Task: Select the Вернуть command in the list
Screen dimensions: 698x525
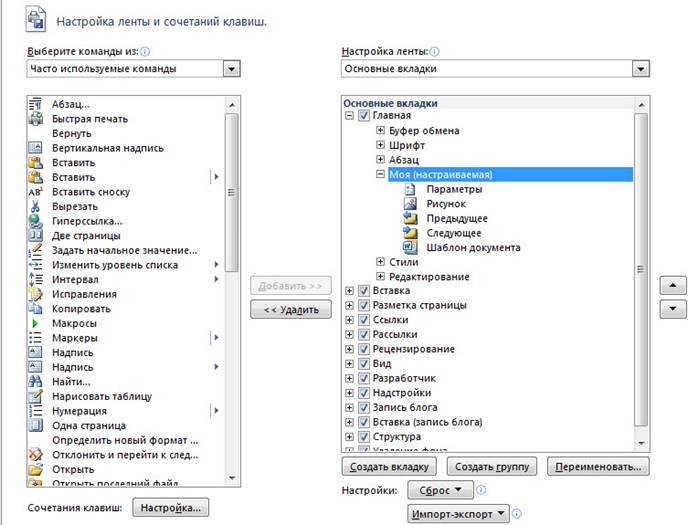Action: (x=72, y=134)
